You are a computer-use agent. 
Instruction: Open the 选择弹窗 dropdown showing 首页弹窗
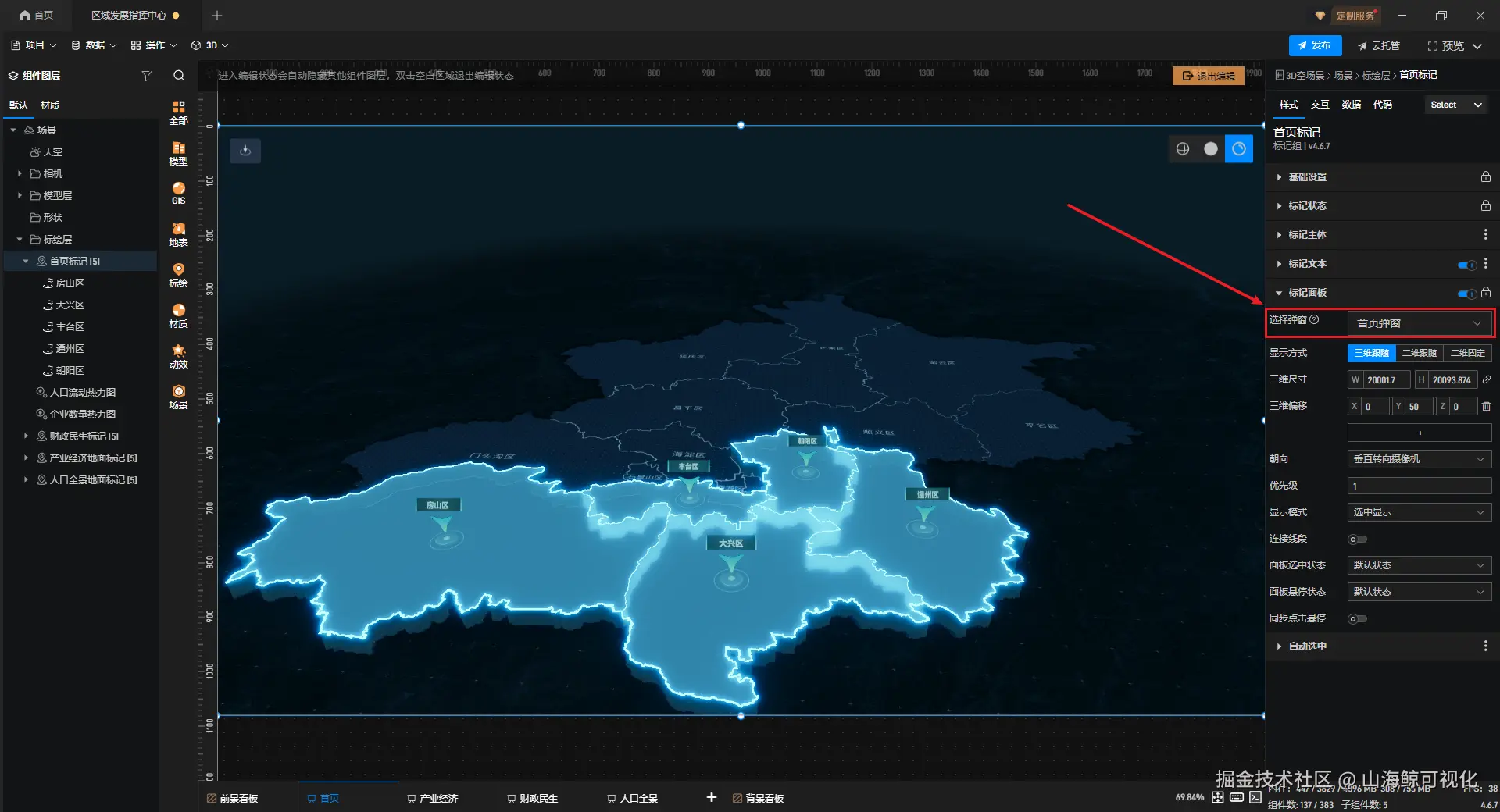tap(1420, 322)
